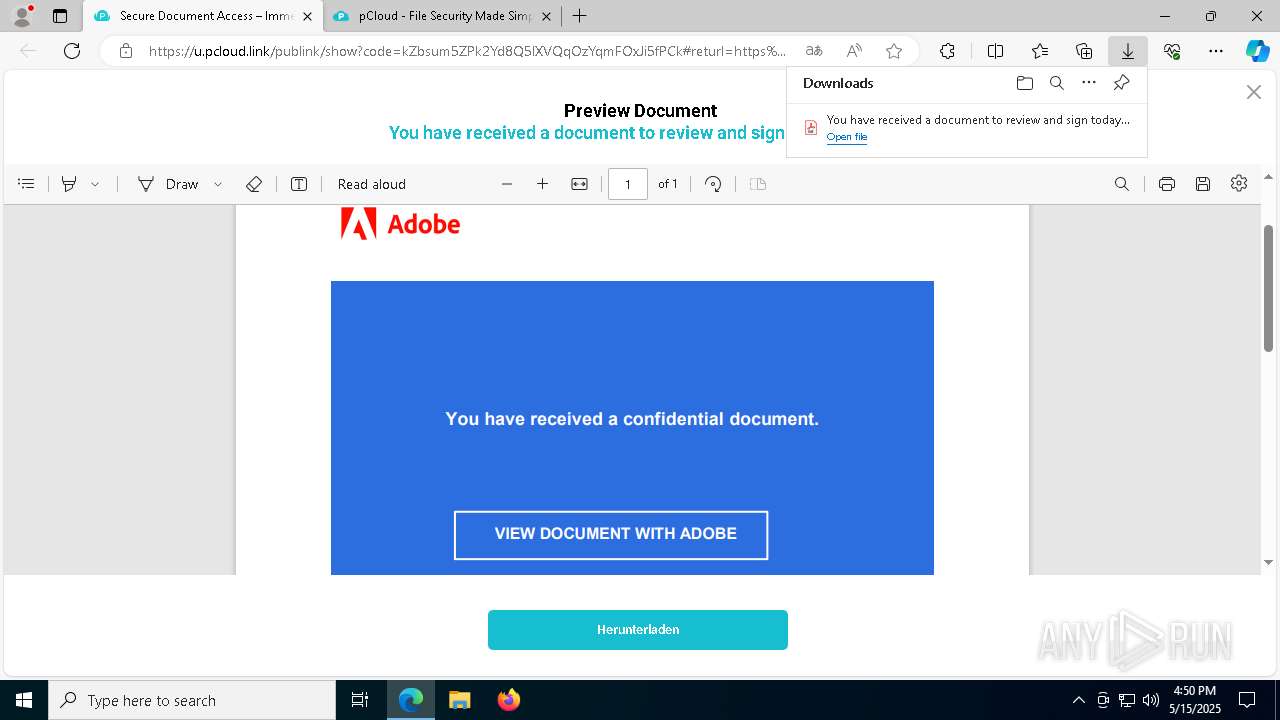Zoom out the PDF with minus icon
The image size is (1280, 720).
click(x=507, y=184)
